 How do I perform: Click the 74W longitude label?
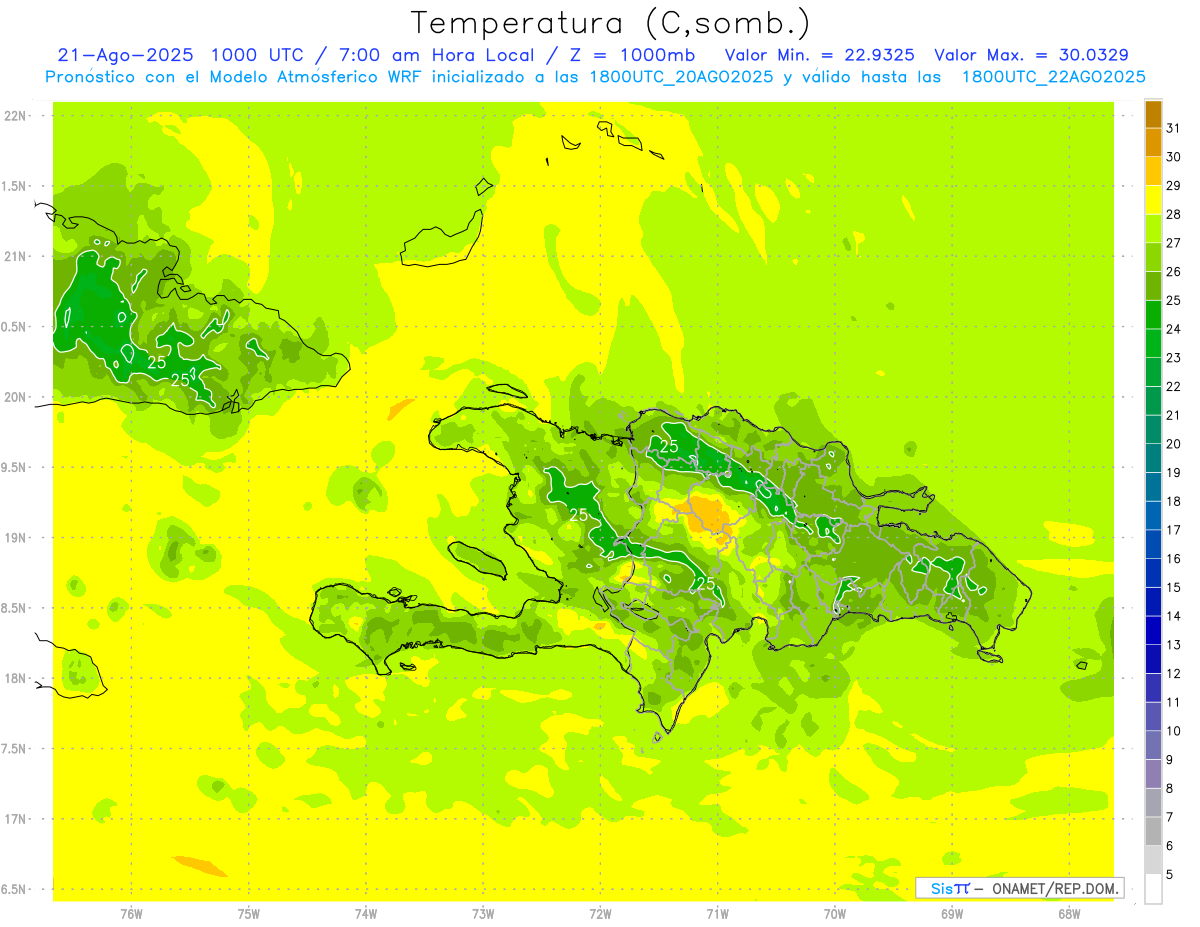pyautogui.click(x=365, y=913)
